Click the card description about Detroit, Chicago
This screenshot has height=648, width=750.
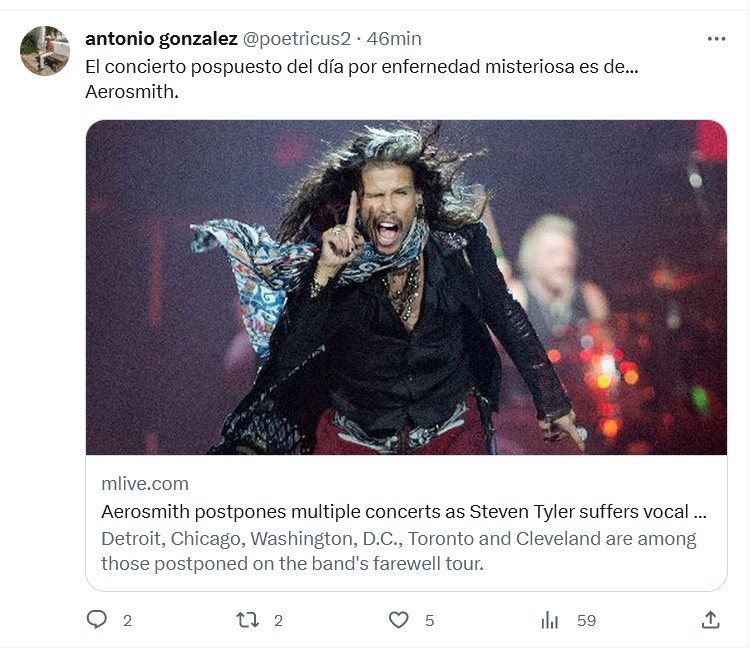coord(398,551)
